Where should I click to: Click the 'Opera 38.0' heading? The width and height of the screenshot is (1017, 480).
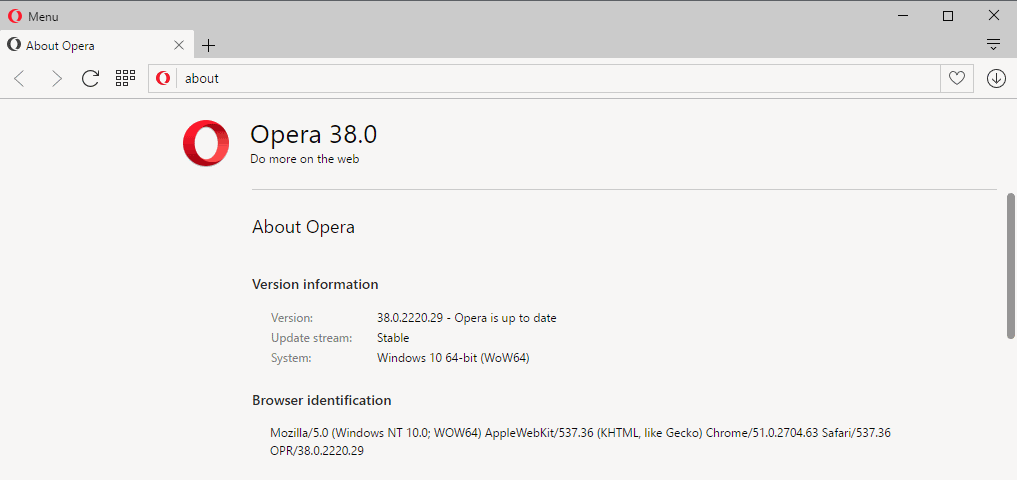pyautogui.click(x=313, y=135)
